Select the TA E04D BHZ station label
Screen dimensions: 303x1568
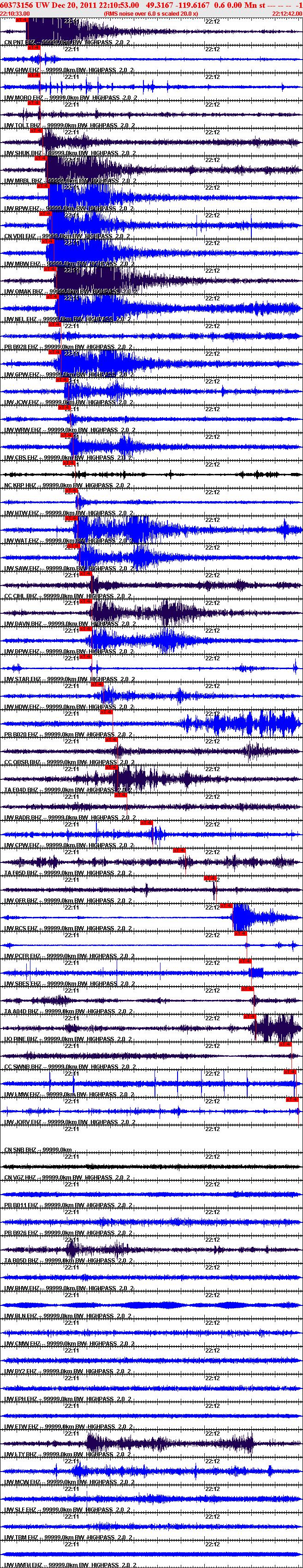[21, 790]
